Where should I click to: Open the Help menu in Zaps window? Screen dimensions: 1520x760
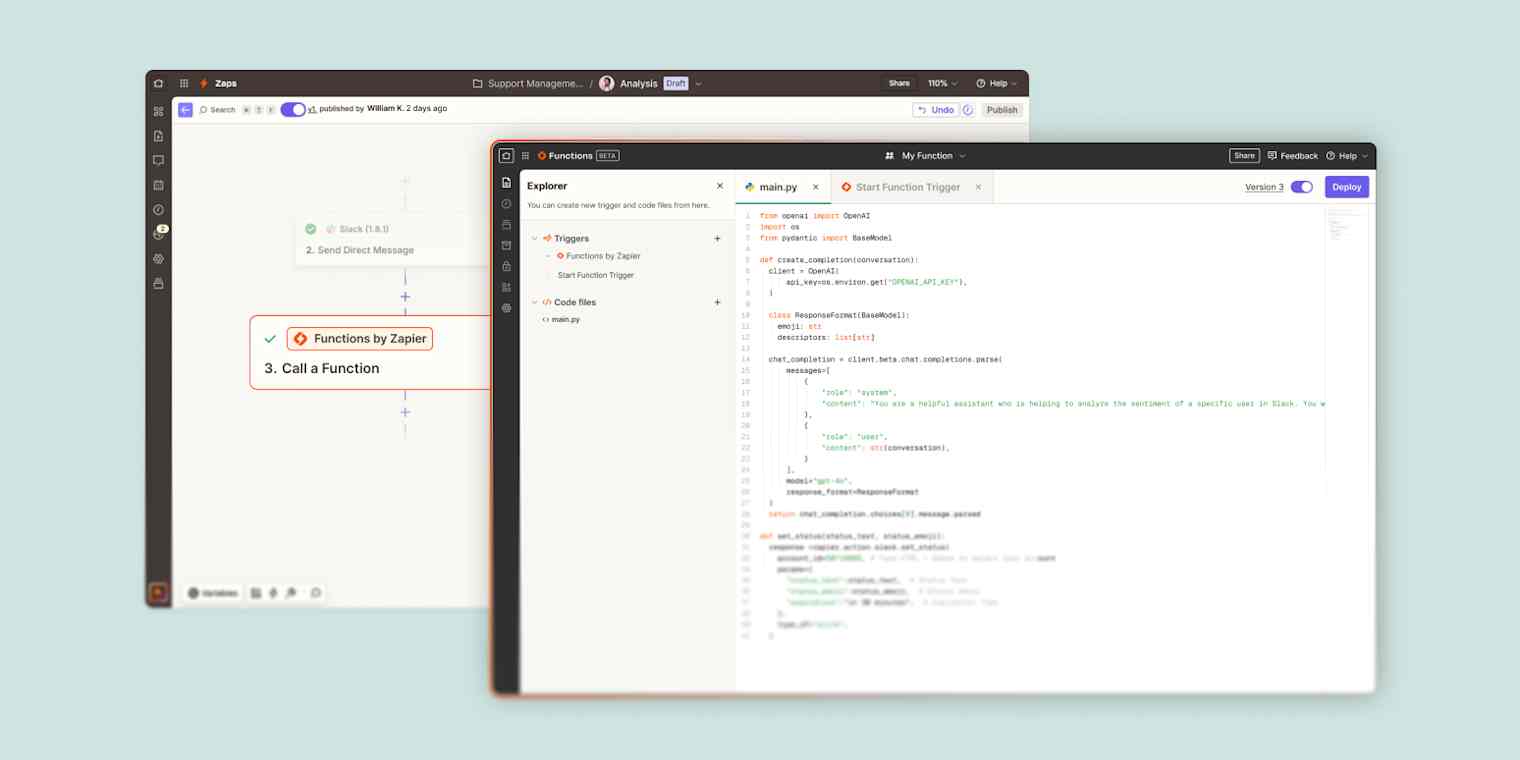996,84
